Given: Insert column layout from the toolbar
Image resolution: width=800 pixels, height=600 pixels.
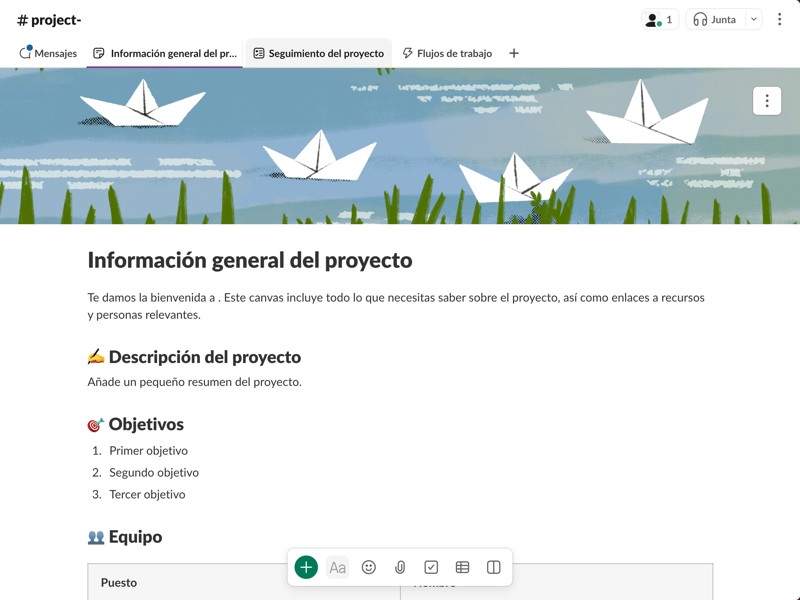Looking at the screenshot, I should point(493,567).
